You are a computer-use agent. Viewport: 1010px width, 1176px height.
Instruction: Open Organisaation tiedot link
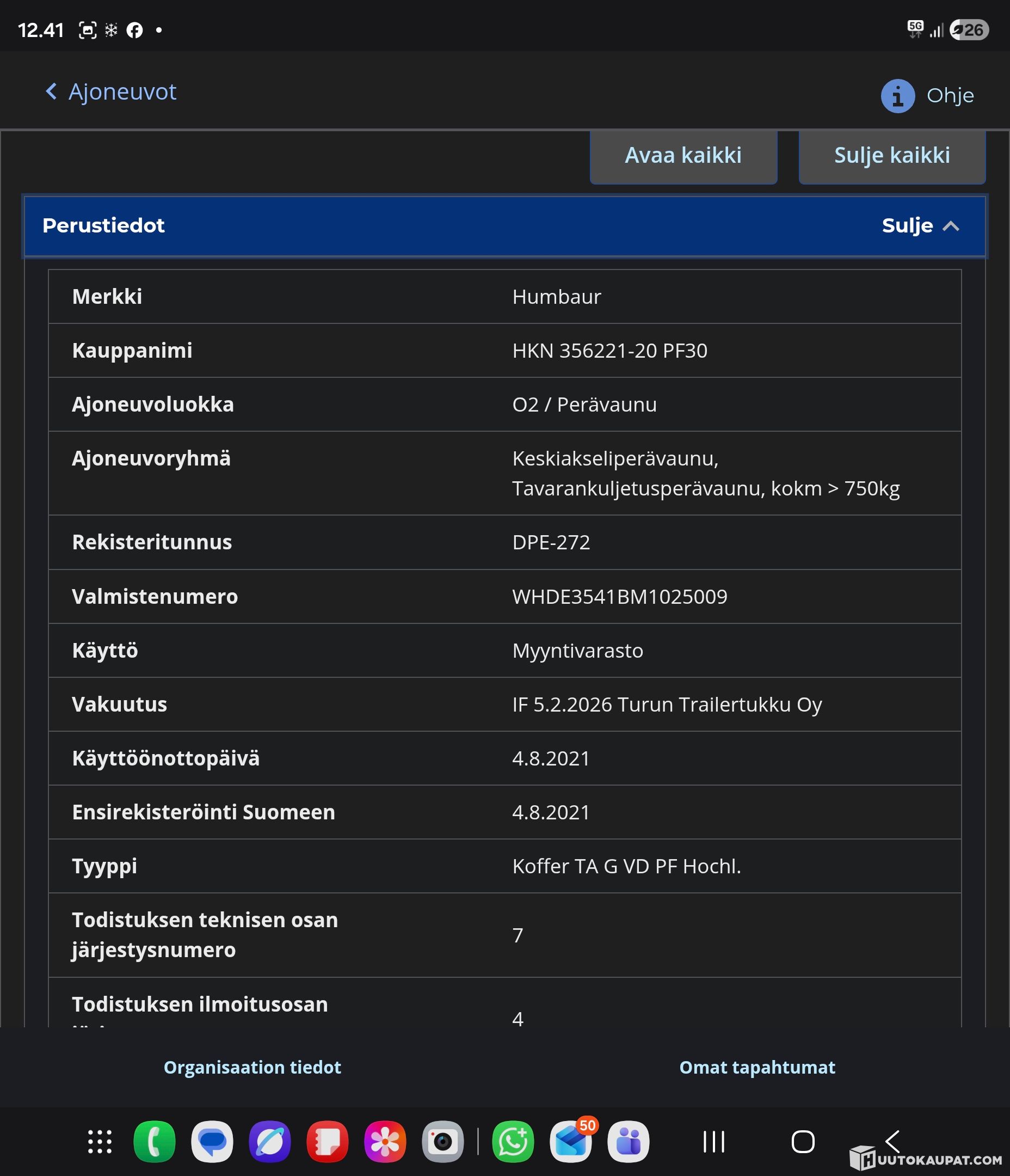pyautogui.click(x=253, y=1067)
